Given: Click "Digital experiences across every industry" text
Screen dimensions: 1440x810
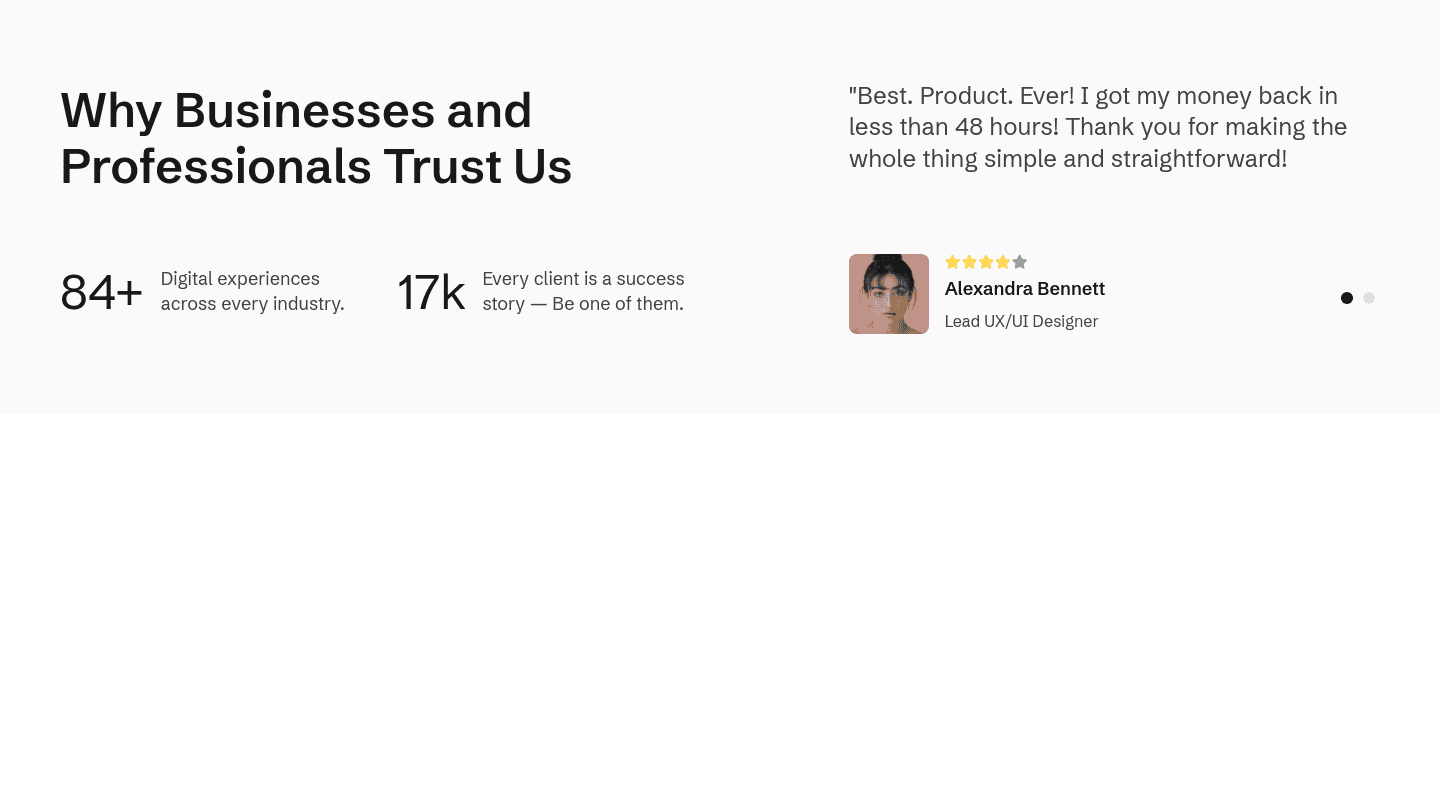Looking at the screenshot, I should 252,291.
